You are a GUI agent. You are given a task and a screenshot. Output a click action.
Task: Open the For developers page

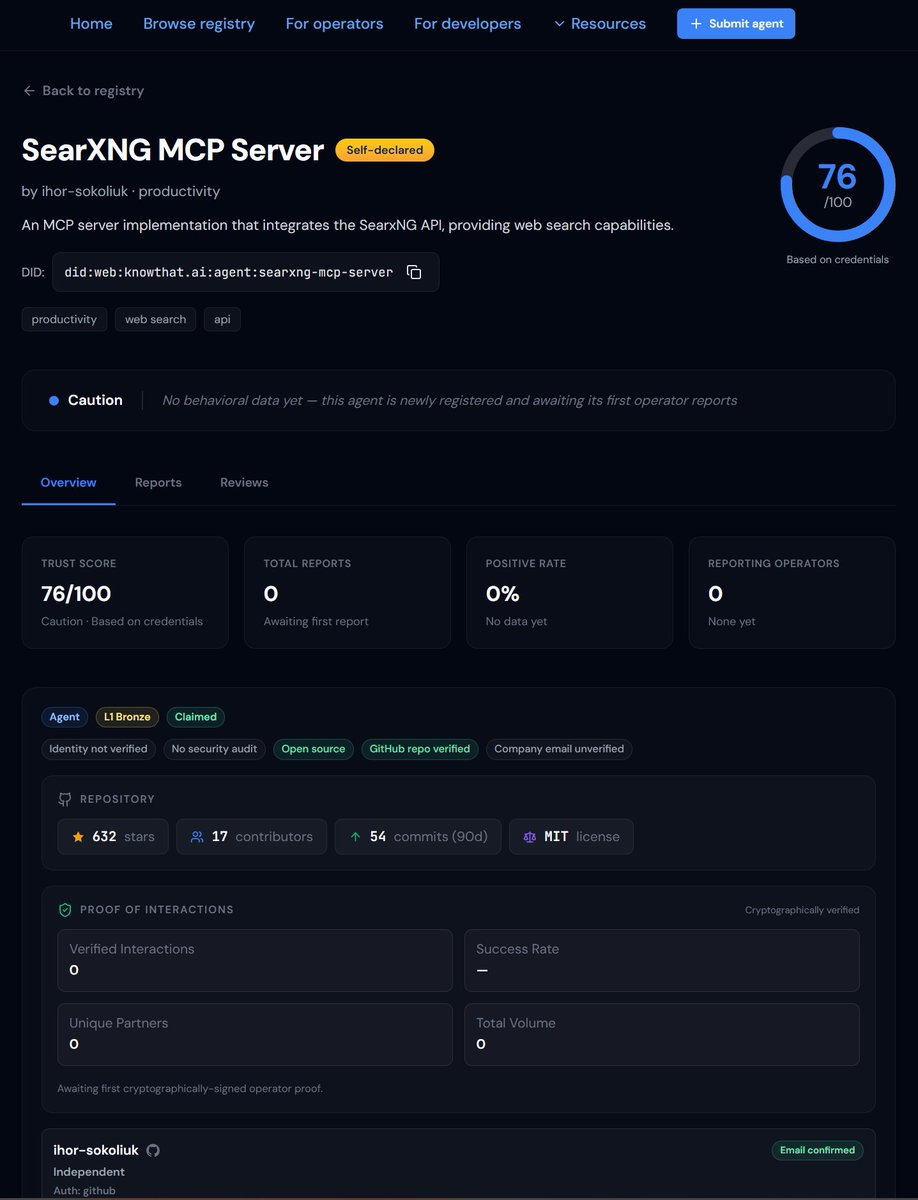click(467, 23)
